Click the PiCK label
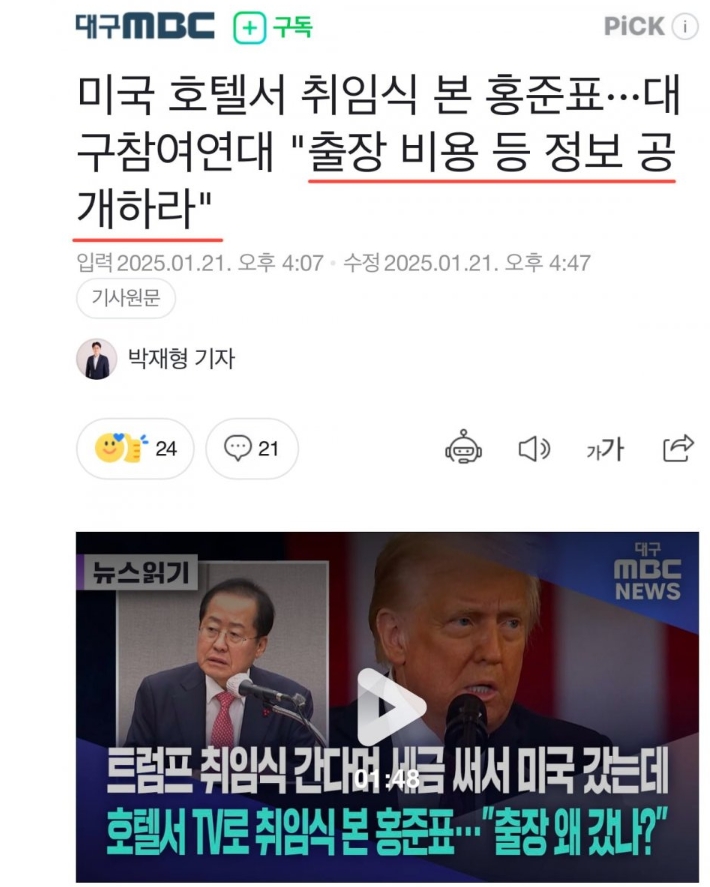Image resolution: width=710 pixels, height=887 pixels. 634,27
